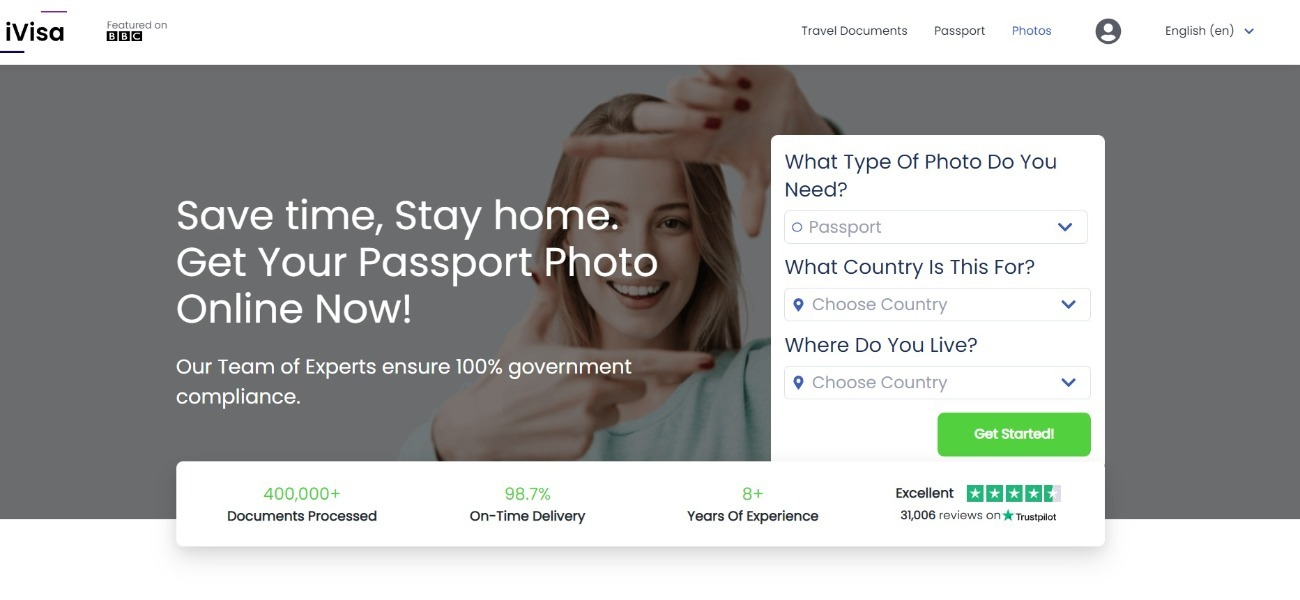Select the Photos menu item

1031,31
